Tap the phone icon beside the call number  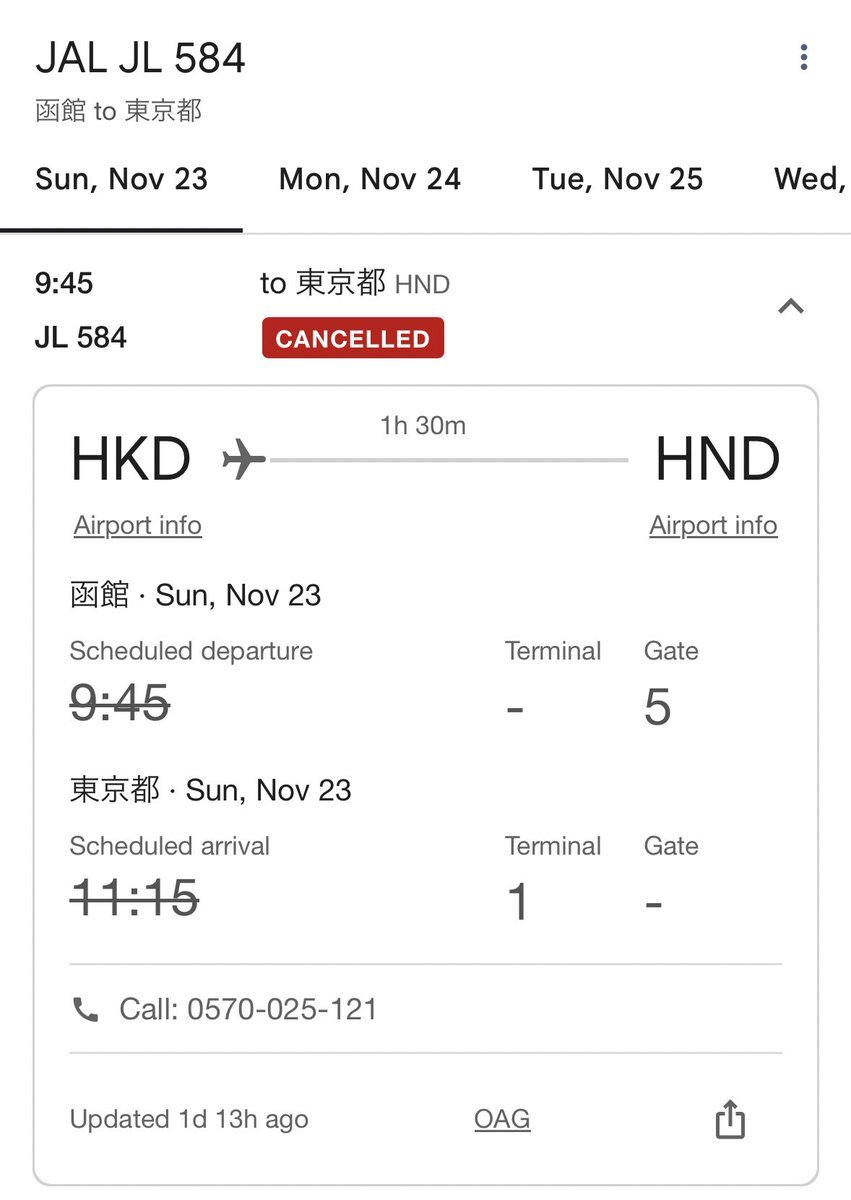pos(86,1010)
